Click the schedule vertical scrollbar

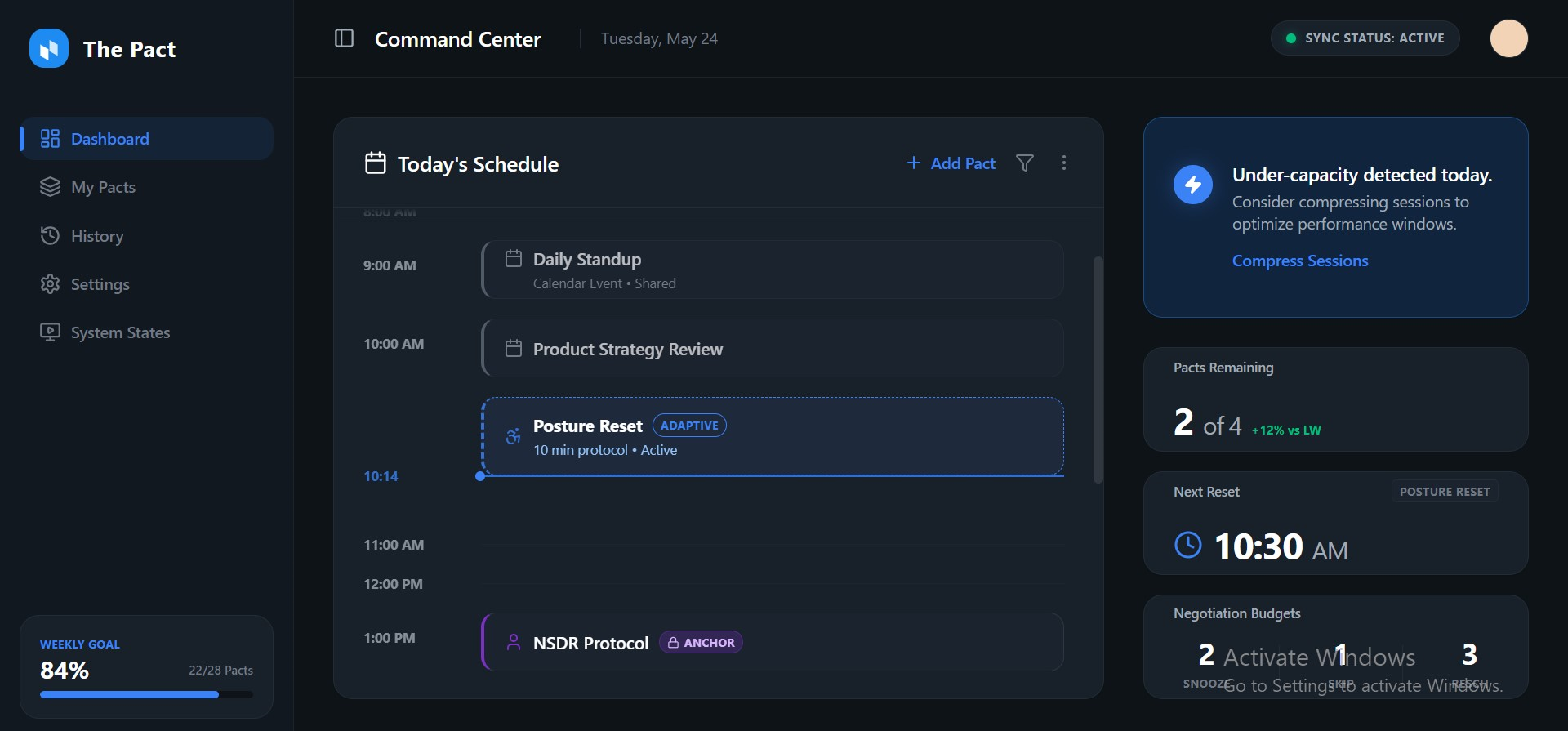coord(1098,370)
